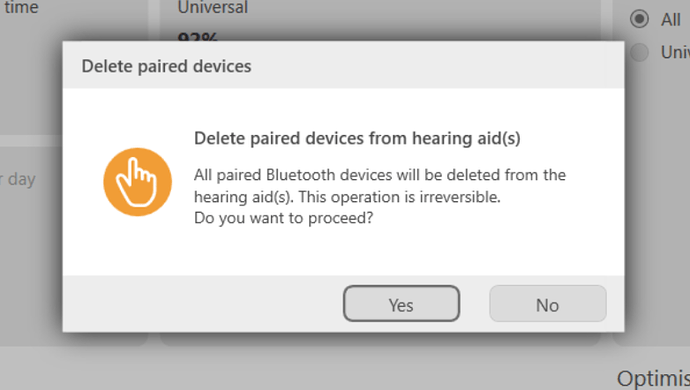Select the partially hidden Univ radio button
Viewport: 690px width, 390px height.
point(639,52)
